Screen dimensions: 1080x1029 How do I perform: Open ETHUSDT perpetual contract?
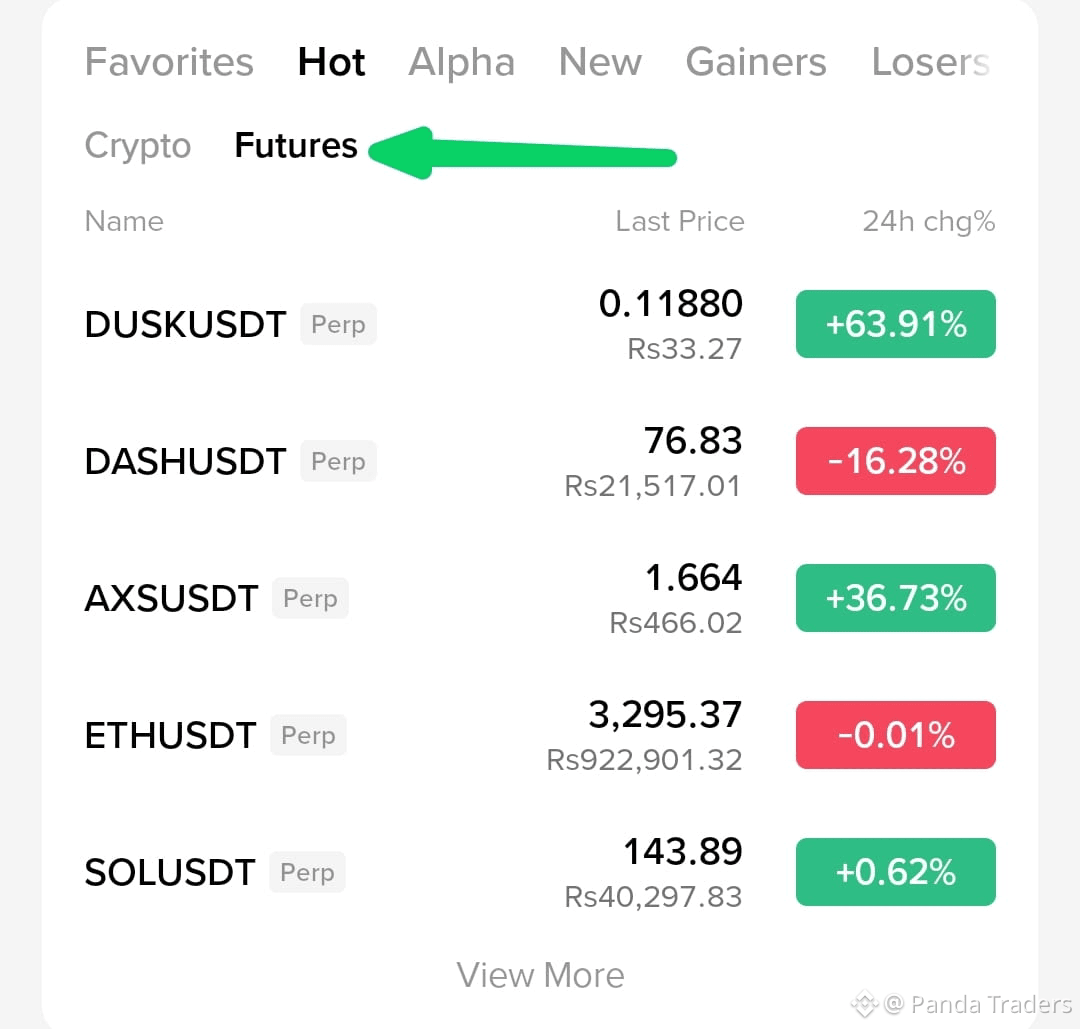point(540,735)
